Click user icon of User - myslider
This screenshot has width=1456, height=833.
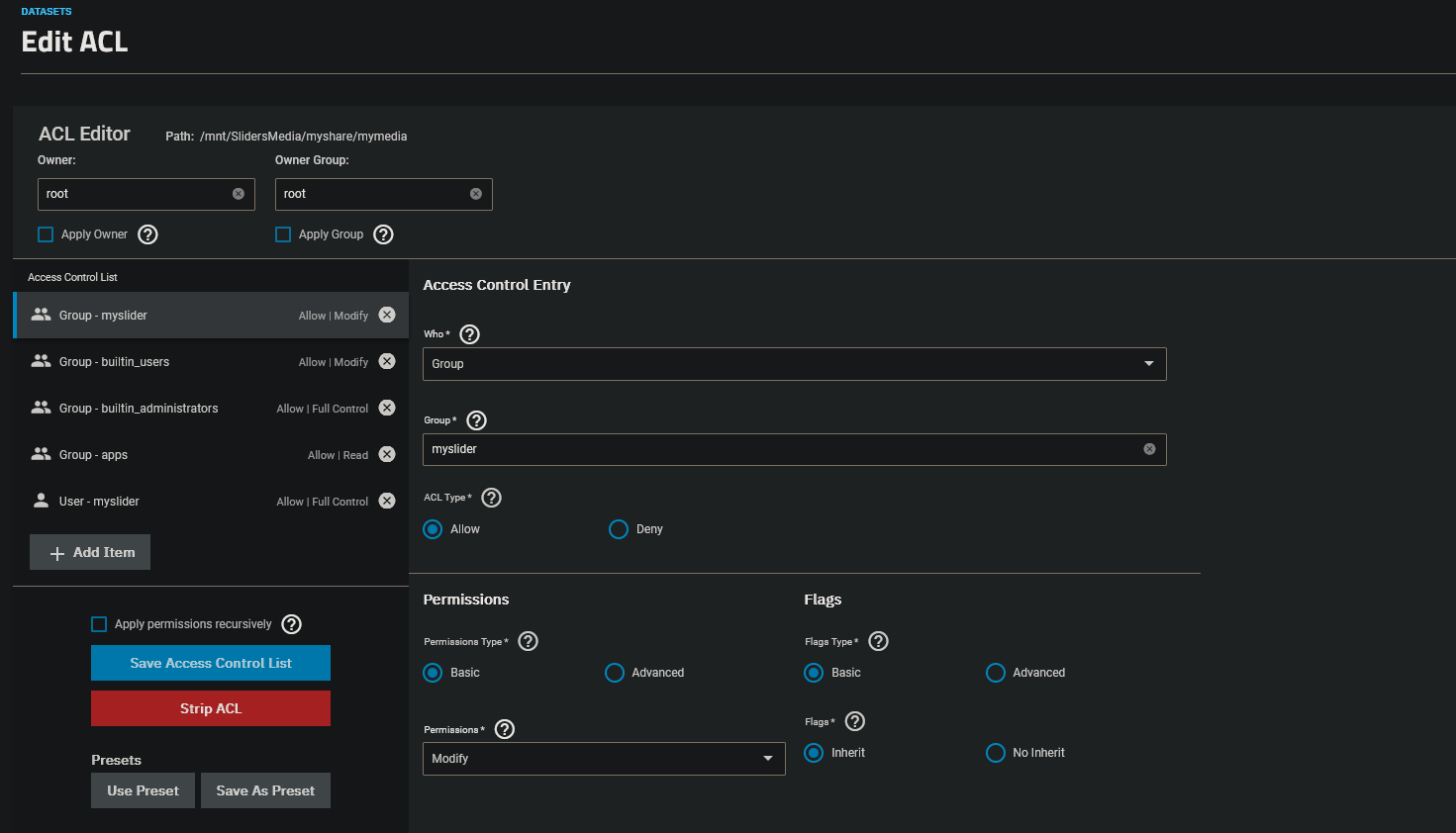coord(41,501)
